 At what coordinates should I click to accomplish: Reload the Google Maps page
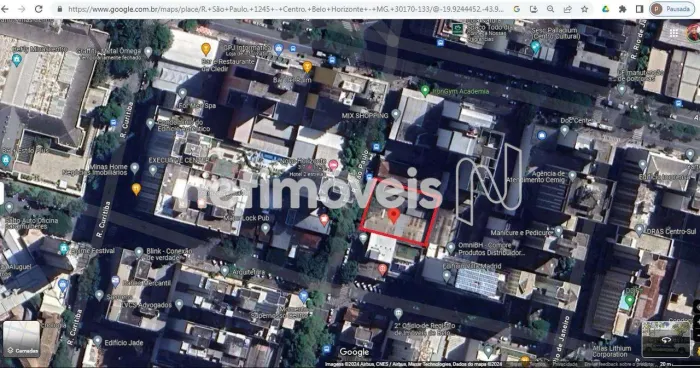[x=39, y=9]
